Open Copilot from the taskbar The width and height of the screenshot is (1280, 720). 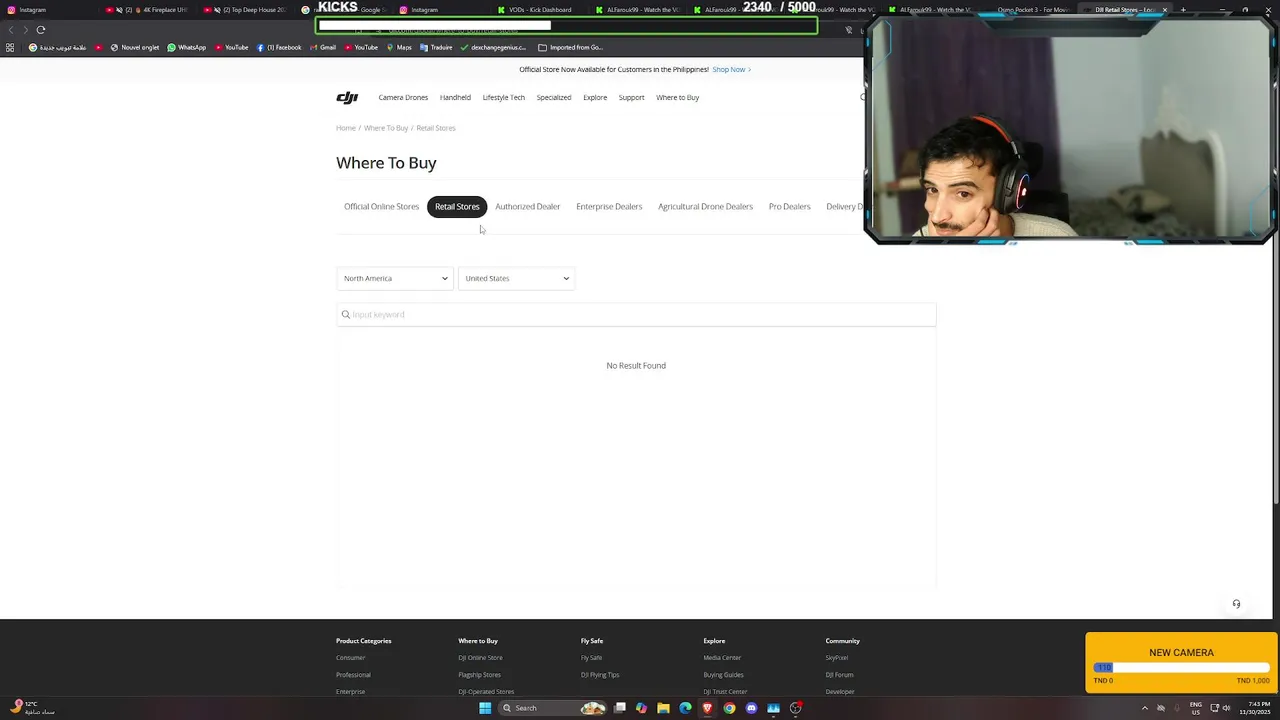pos(641,708)
